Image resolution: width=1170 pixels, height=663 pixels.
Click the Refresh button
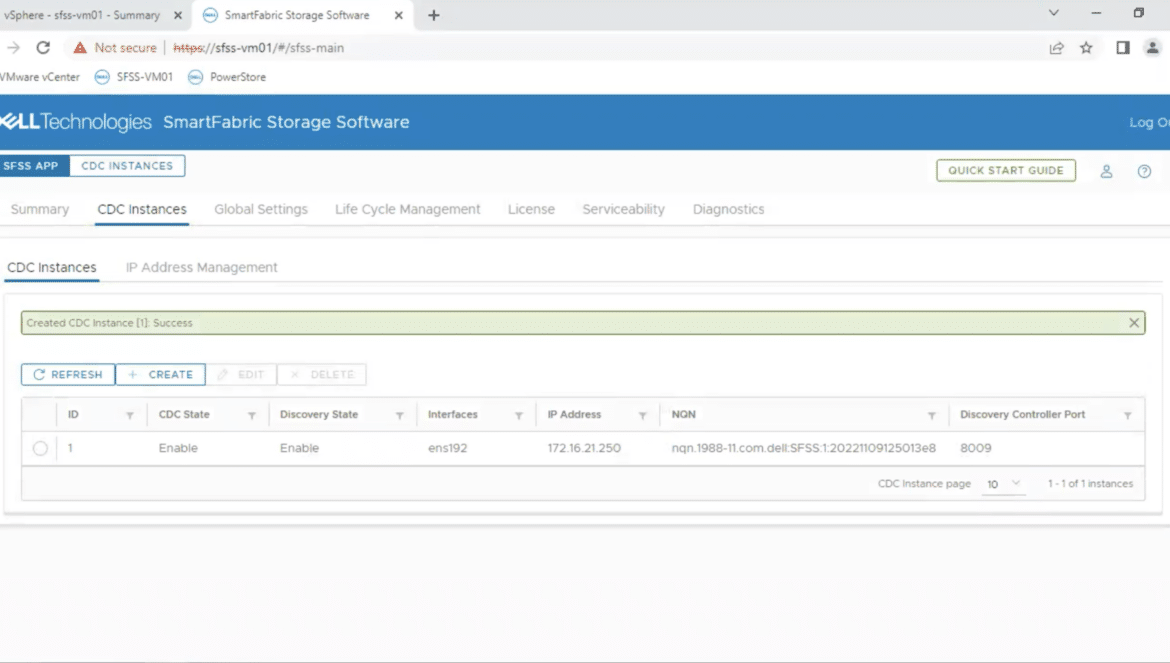pyautogui.click(x=68, y=374)
